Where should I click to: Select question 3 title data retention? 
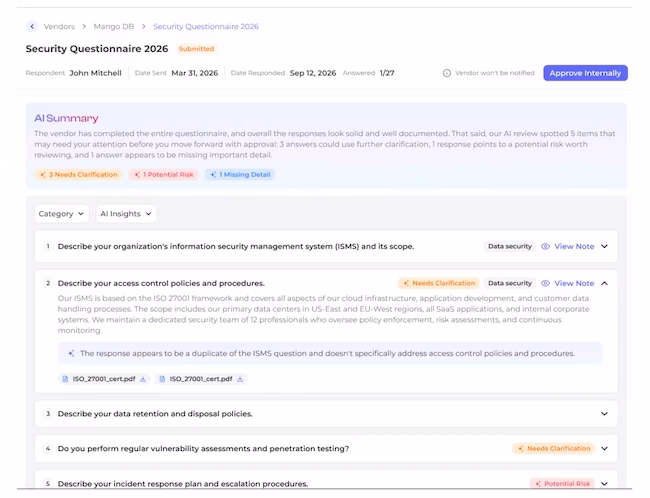pos(155,414)
